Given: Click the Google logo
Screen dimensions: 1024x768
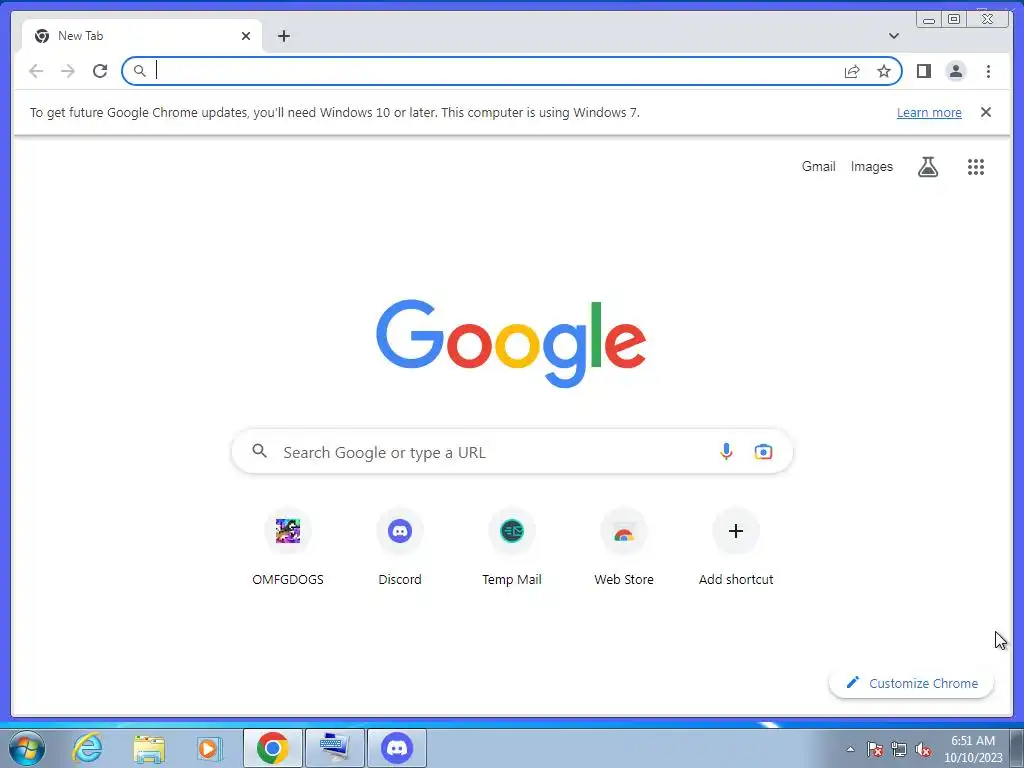Looking at the screenshot, I should click(511, 343).
